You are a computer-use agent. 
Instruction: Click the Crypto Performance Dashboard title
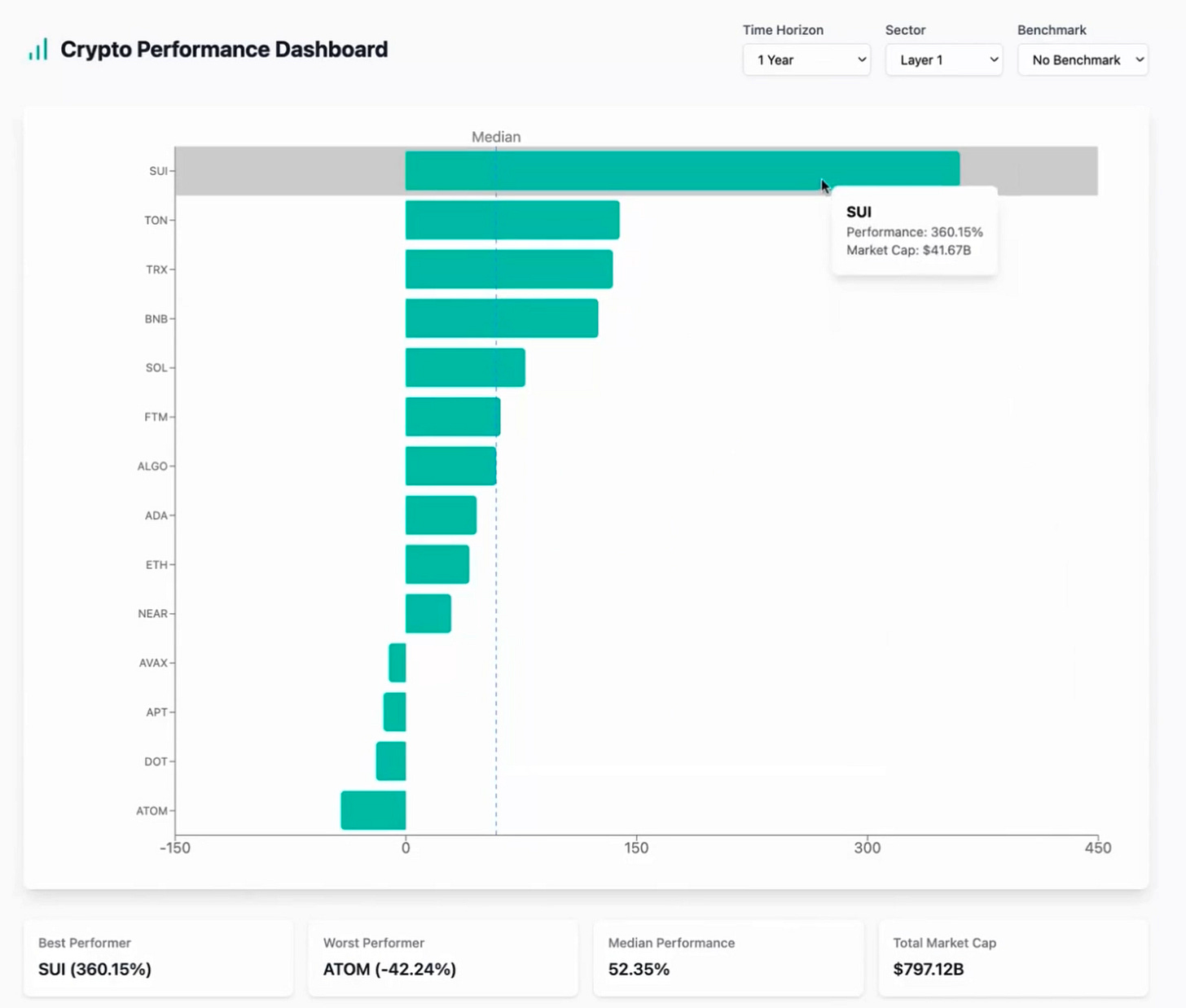(x=224, y=50)
